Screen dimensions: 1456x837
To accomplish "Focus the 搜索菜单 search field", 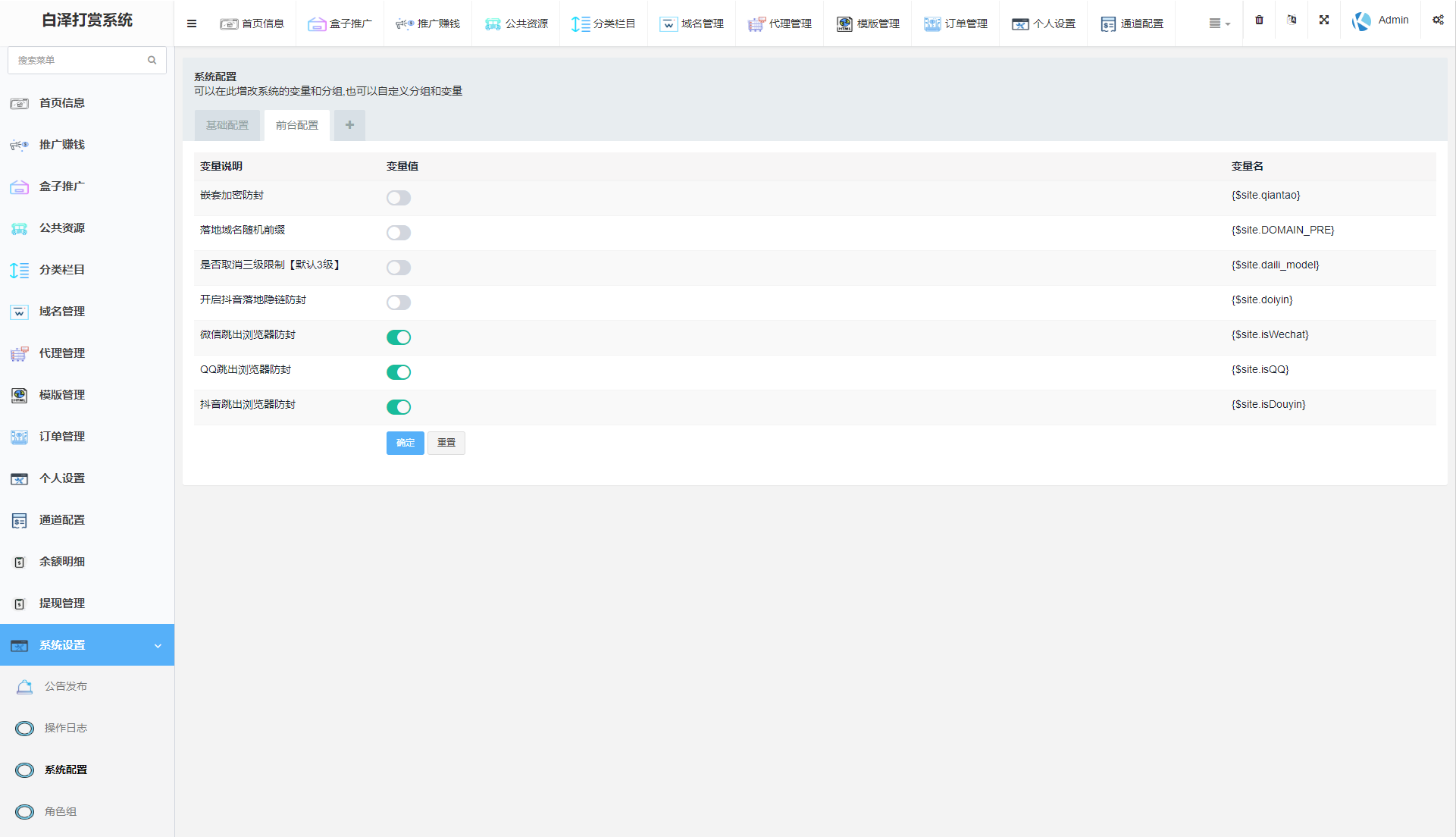I will pyautogui.click(x=76, y=60).
